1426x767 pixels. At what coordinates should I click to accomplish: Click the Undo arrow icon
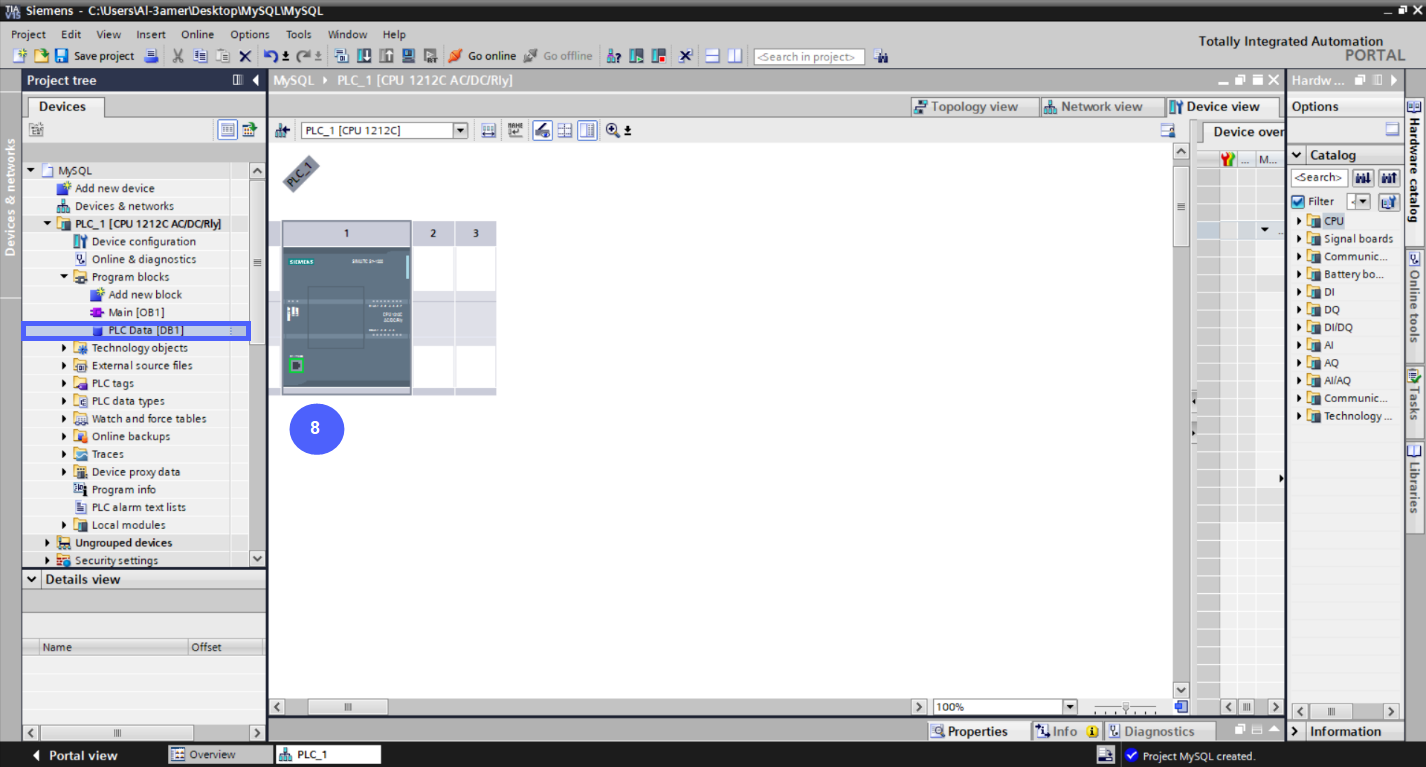coord(270,56)
